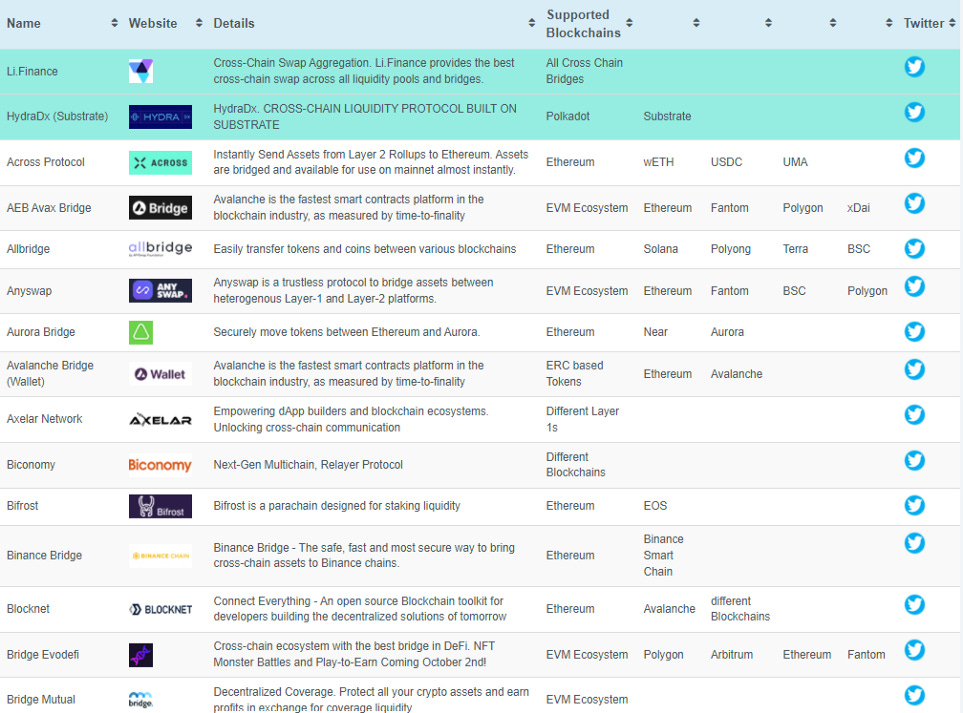The height and width of the screenshot is (713, 963).
Task: Sort table by Details column arrows
Action: (x=532, y=23)
